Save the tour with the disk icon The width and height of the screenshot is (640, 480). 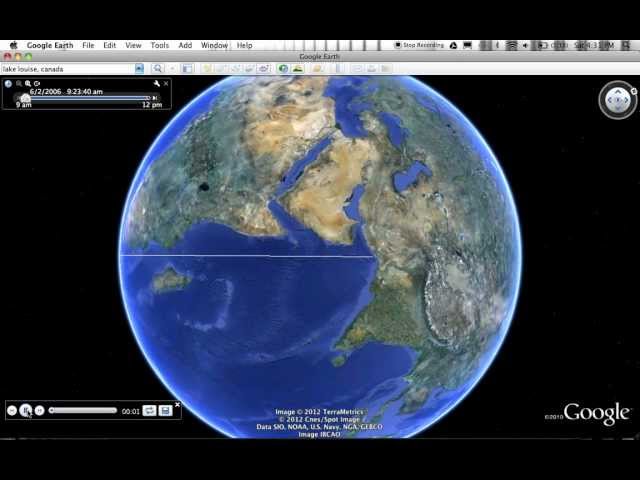[x=165, y=411]
